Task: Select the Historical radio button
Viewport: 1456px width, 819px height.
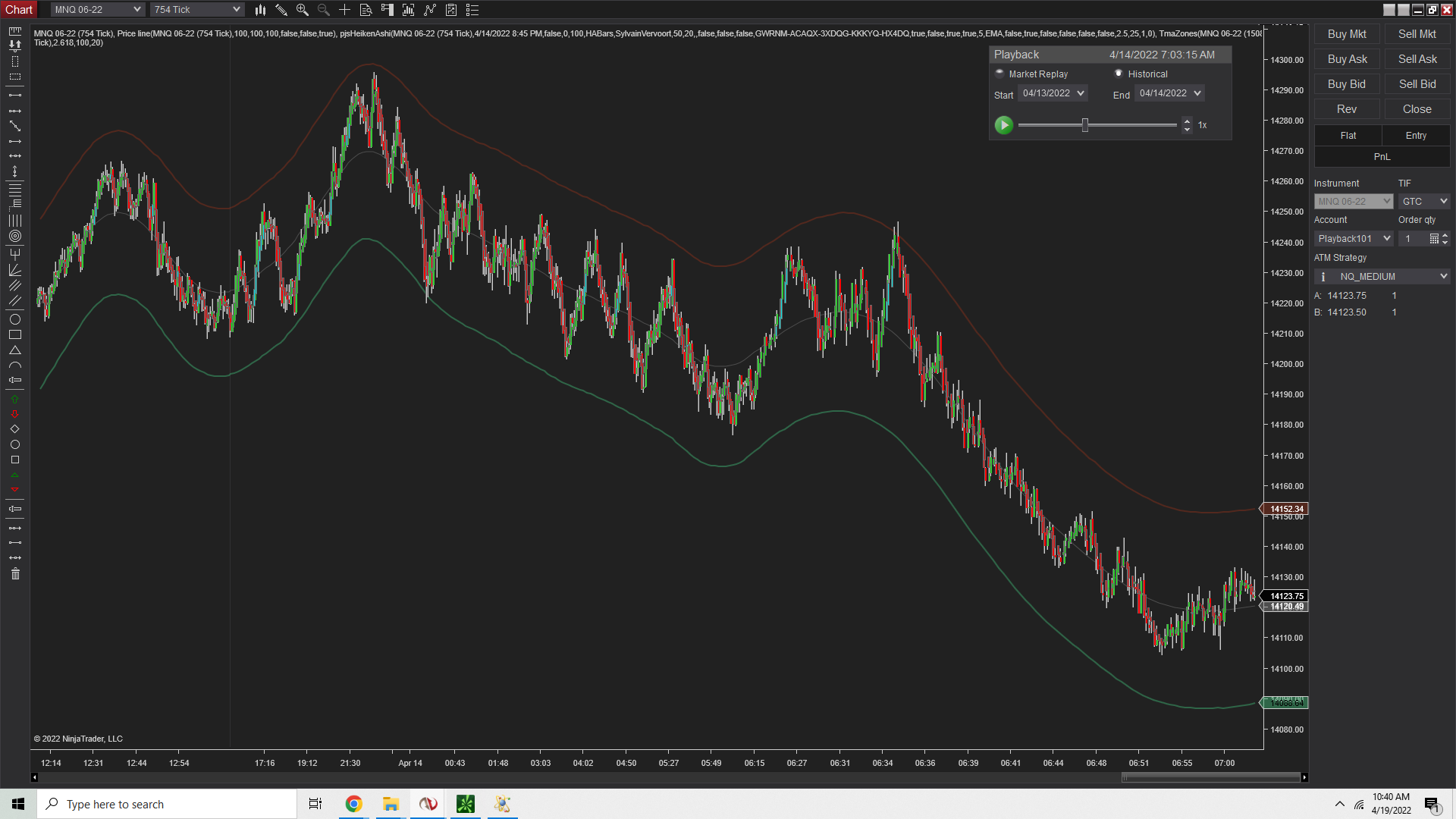Action: [x=1119, y=74]
